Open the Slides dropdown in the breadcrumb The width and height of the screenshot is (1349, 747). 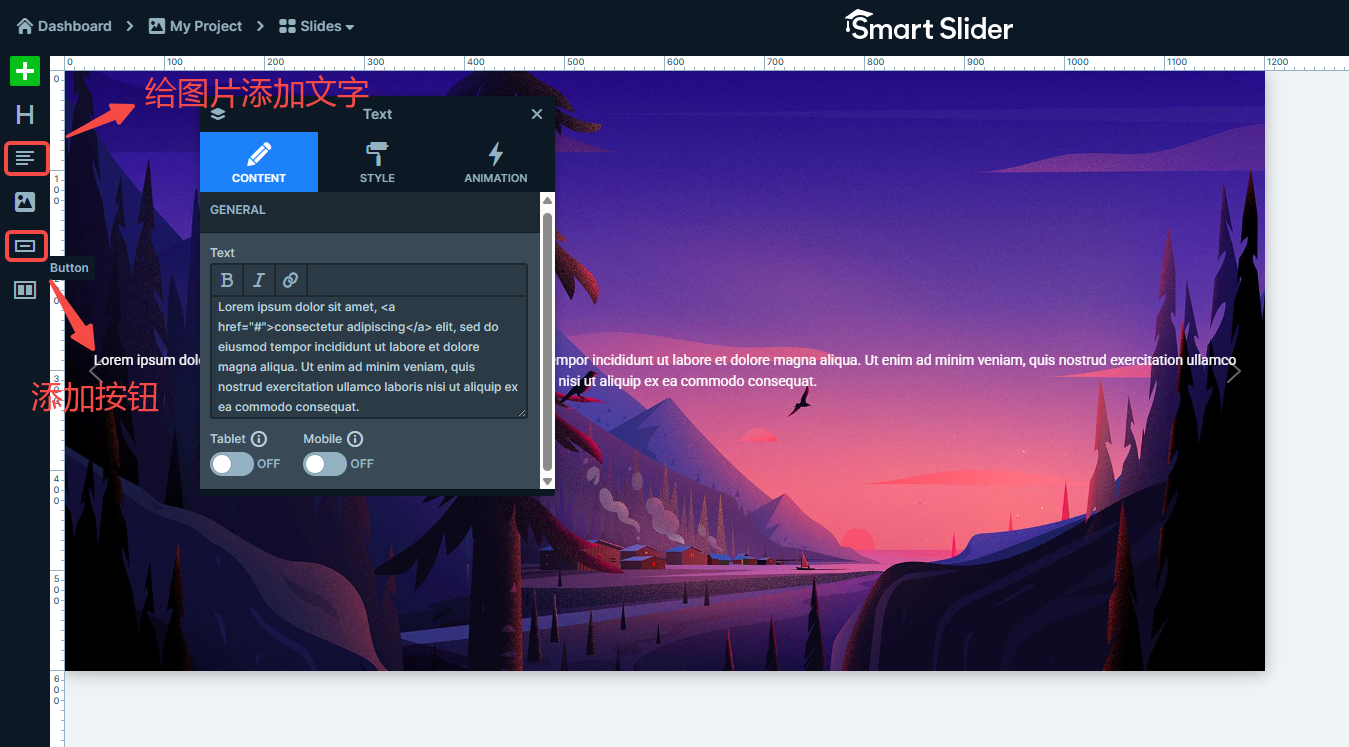point(316,26)
